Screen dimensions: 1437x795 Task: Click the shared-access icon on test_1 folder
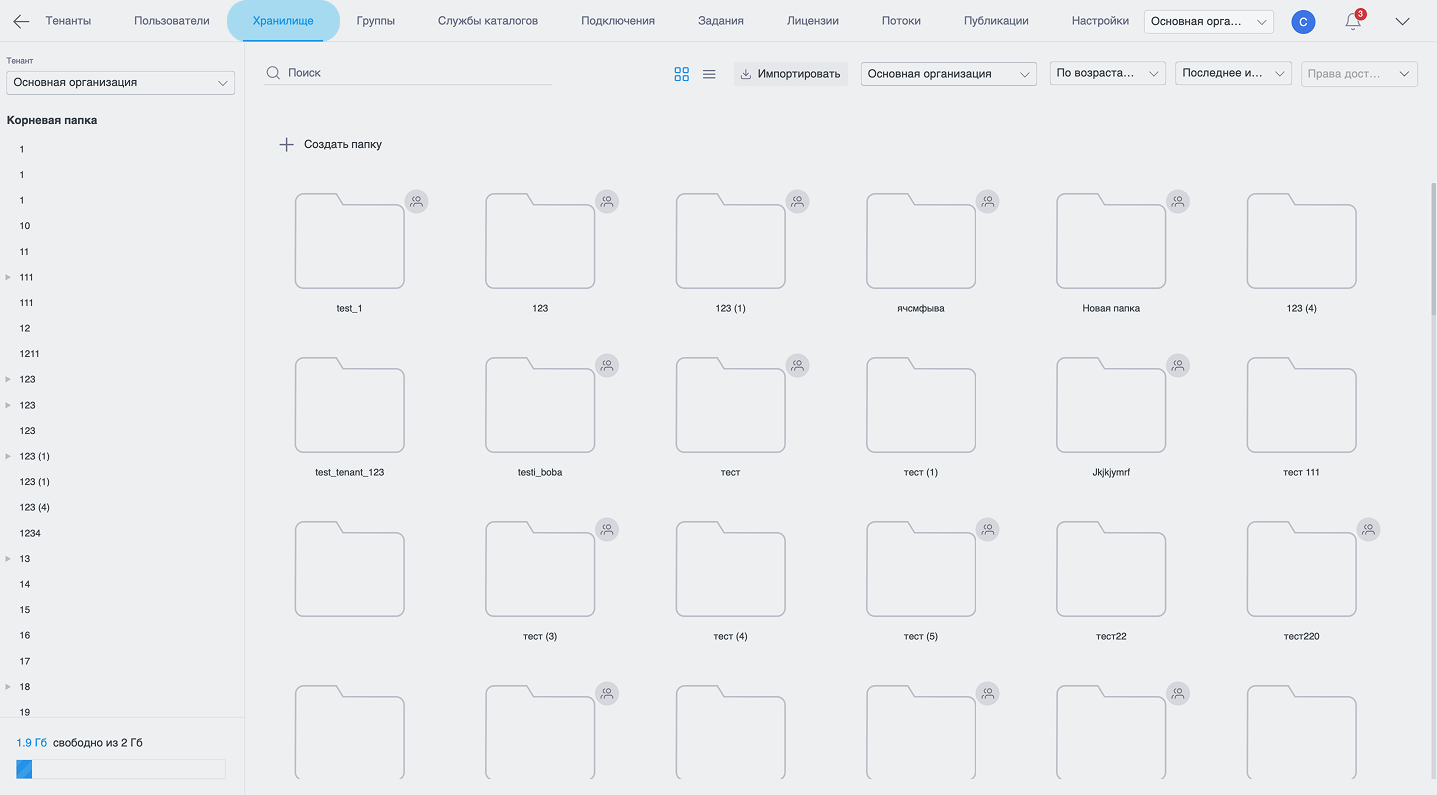pos(417,202)
